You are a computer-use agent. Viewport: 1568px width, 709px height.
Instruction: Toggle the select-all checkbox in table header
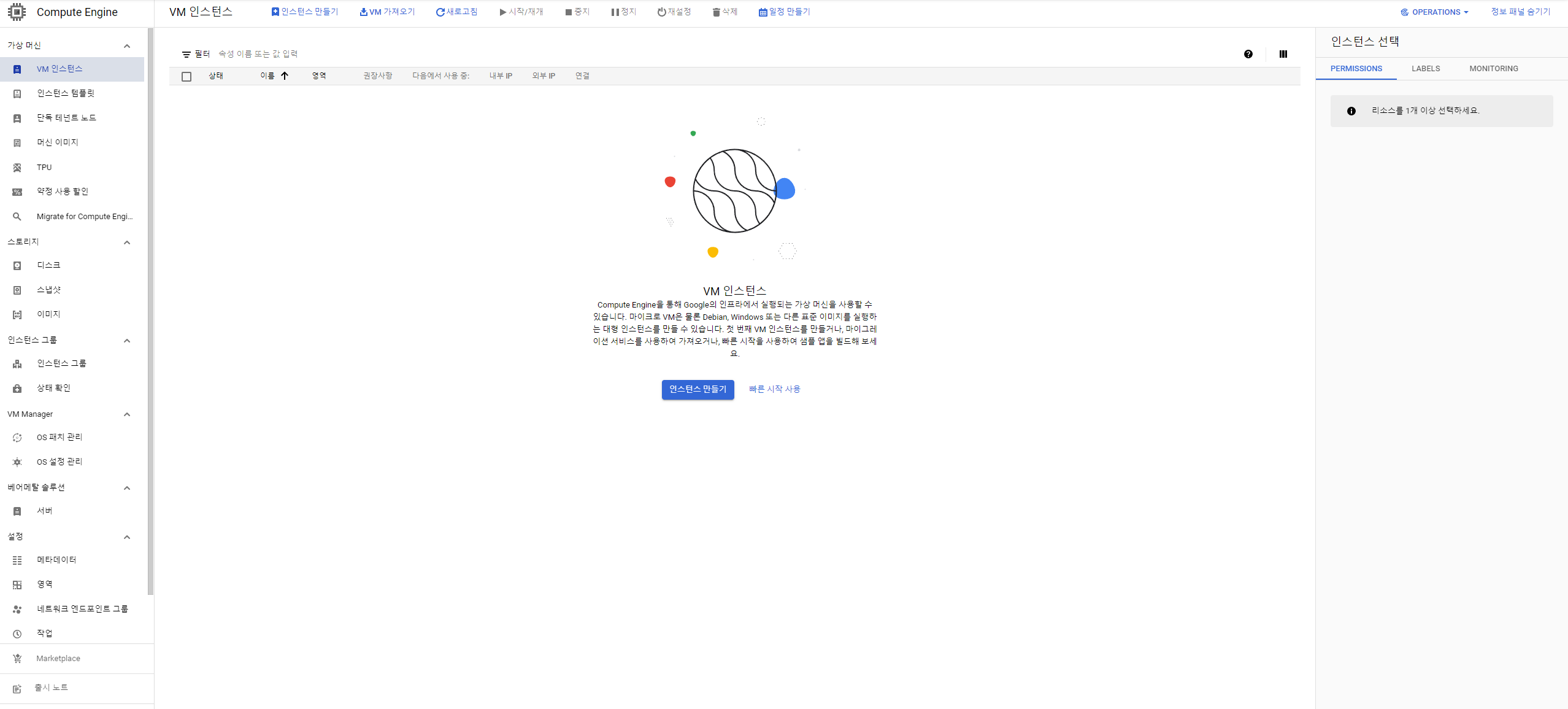[186, 76]
